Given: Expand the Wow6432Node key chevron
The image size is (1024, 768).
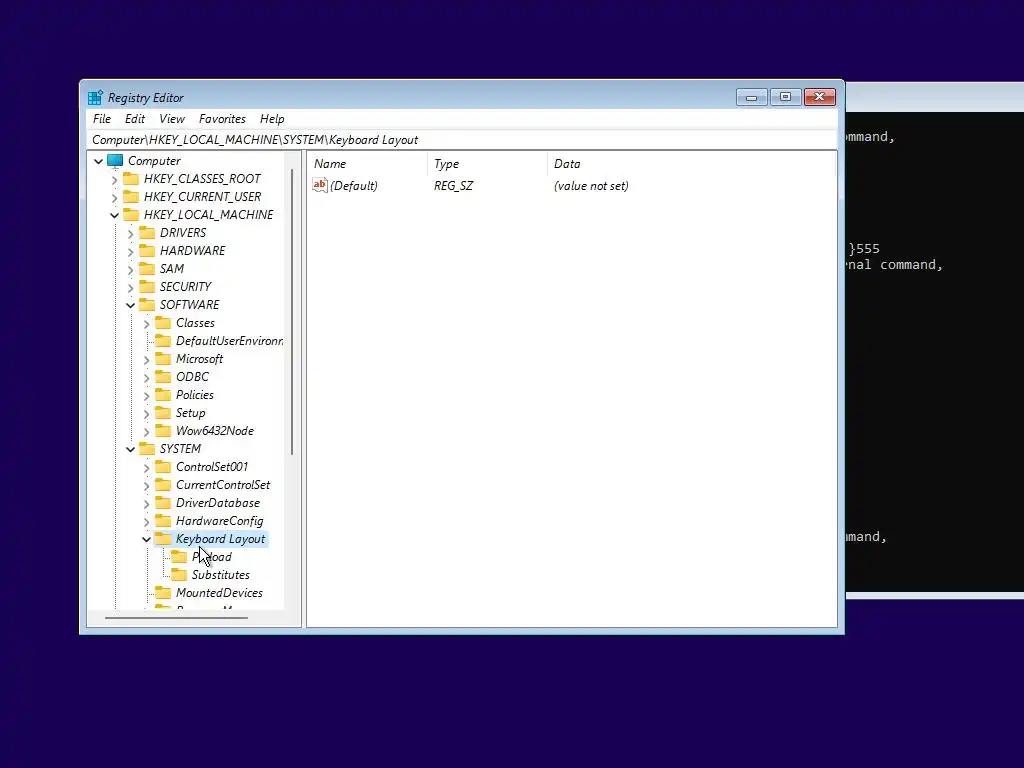Looking at the screenshot, I should tap(147, 432).
